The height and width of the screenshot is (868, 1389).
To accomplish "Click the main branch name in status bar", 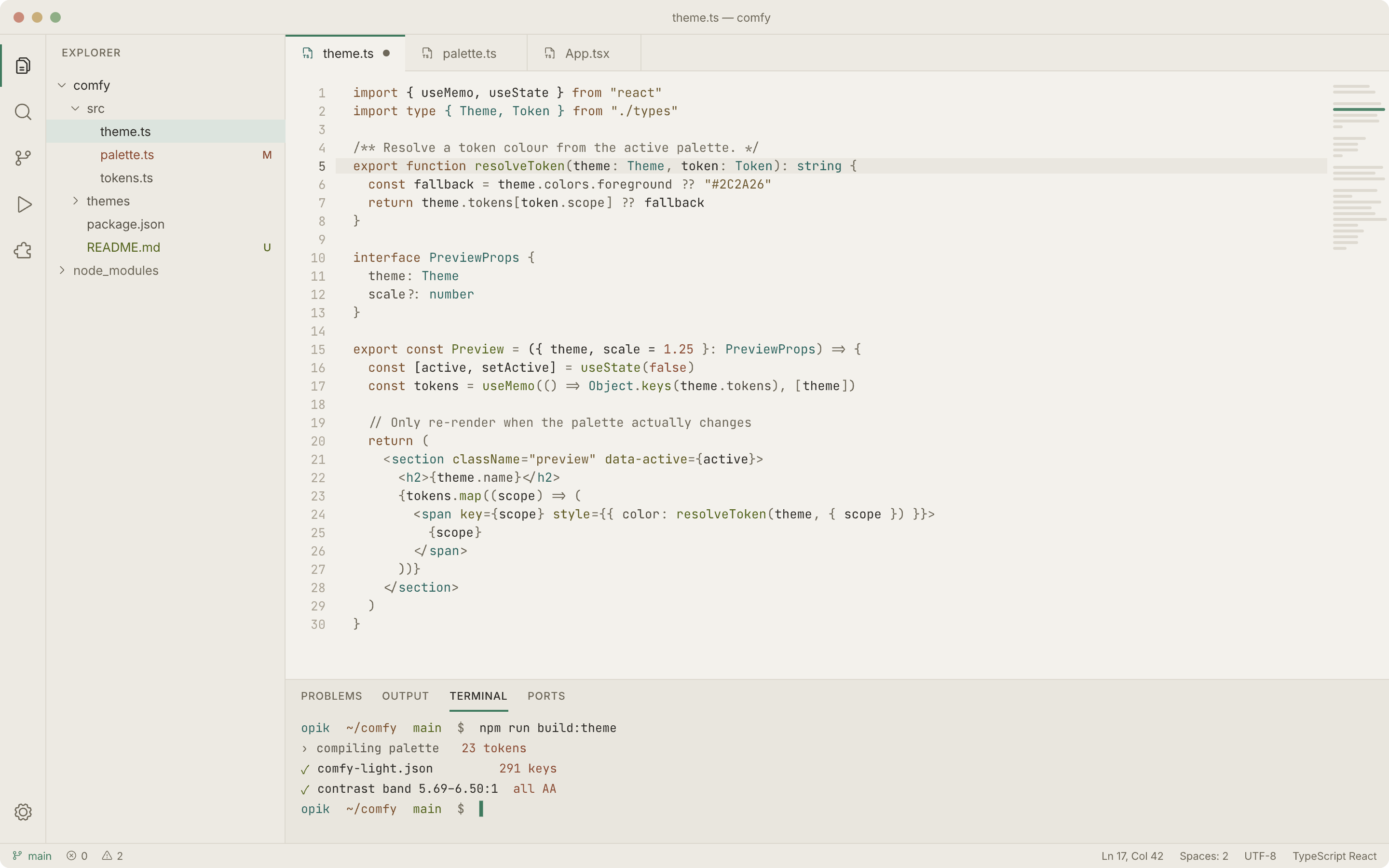I will (40, 855).
